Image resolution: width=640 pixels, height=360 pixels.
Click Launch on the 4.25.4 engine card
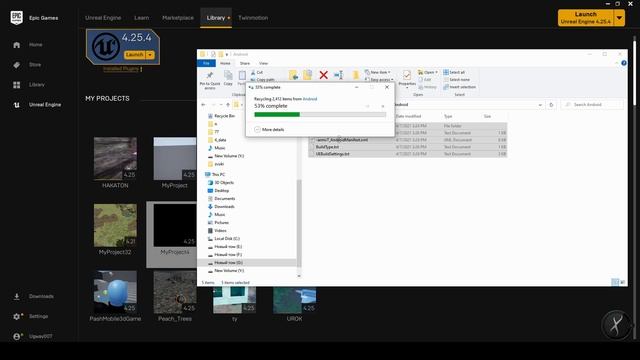click(135, 54)
